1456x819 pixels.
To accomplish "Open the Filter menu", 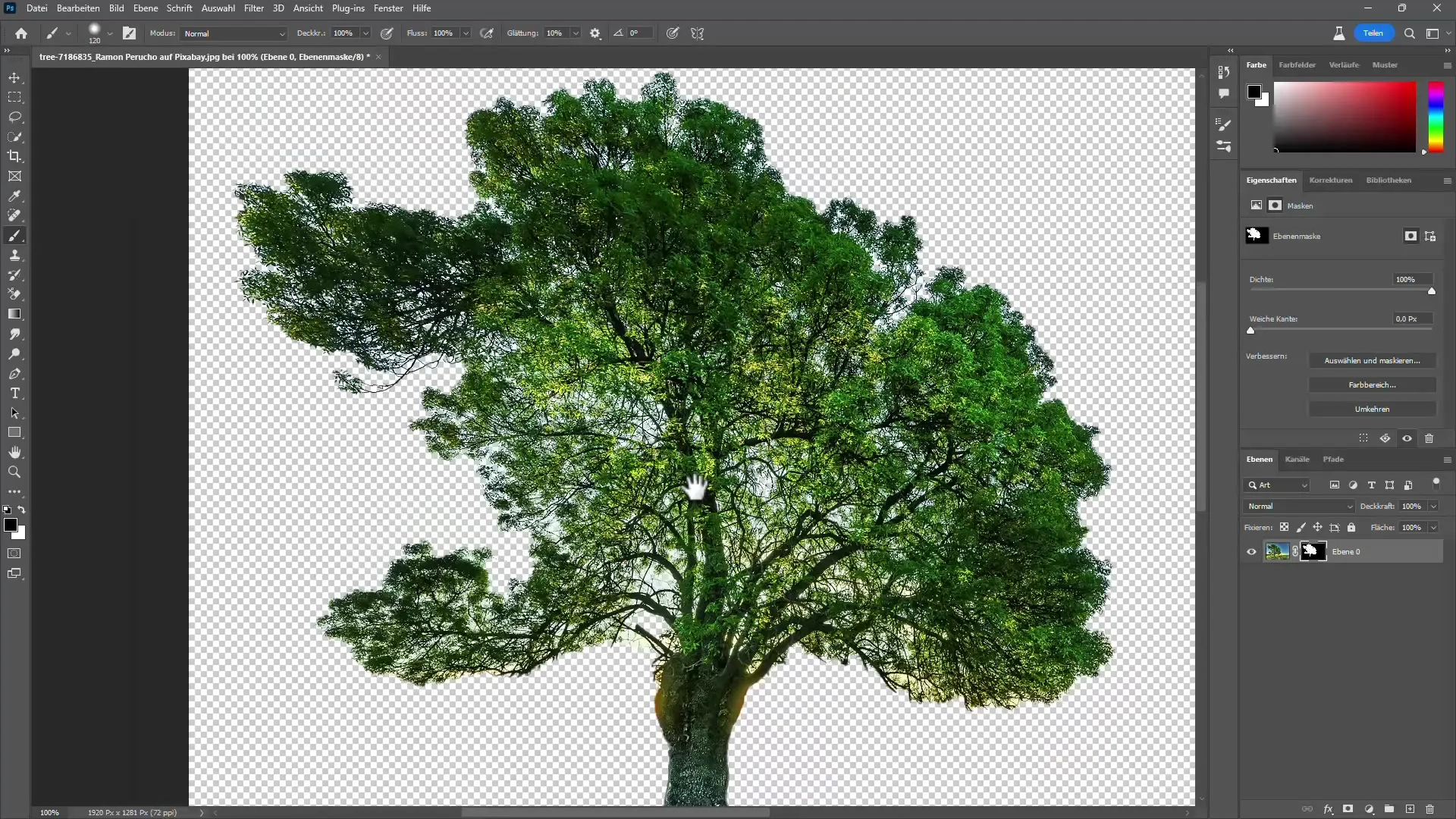I will (x=253, y=8).
